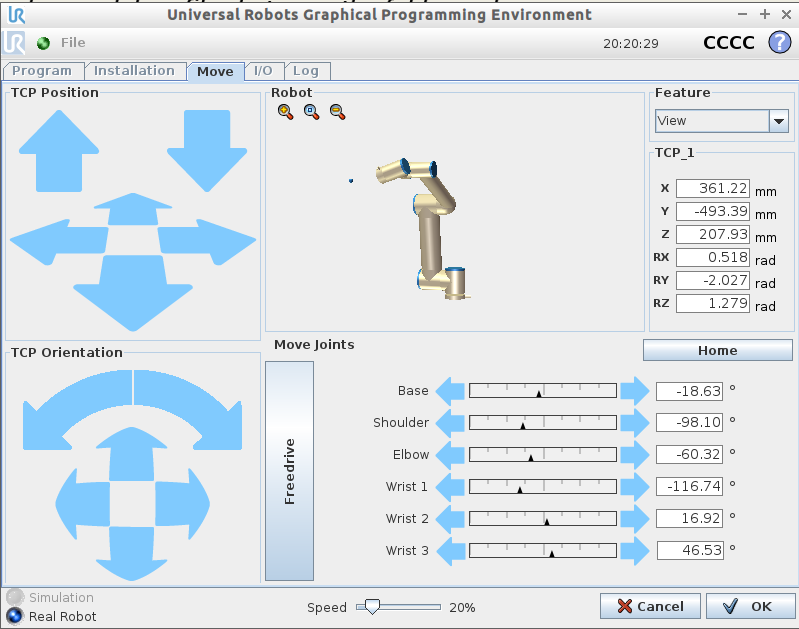Decrease Shoulder joint with left arrow

(x=450, y=423)
